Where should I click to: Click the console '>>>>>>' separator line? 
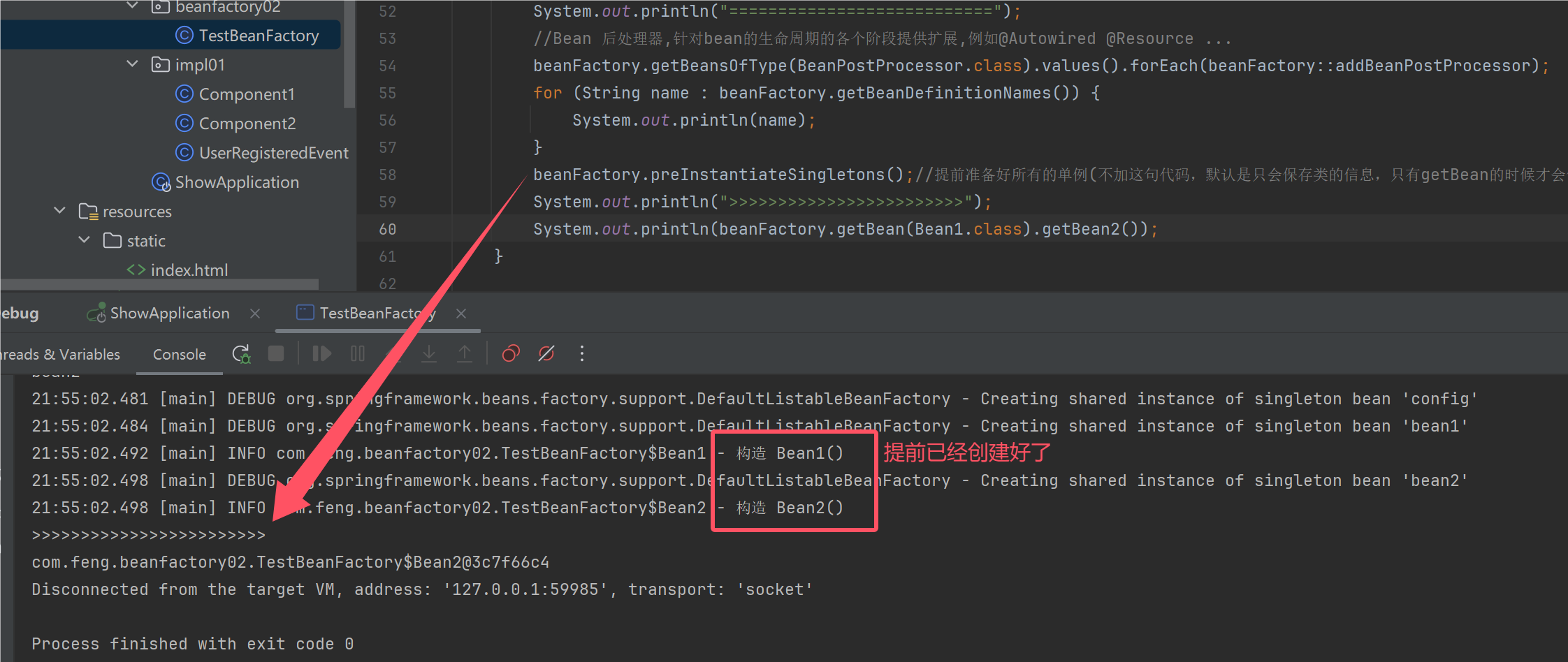point(149,535)
